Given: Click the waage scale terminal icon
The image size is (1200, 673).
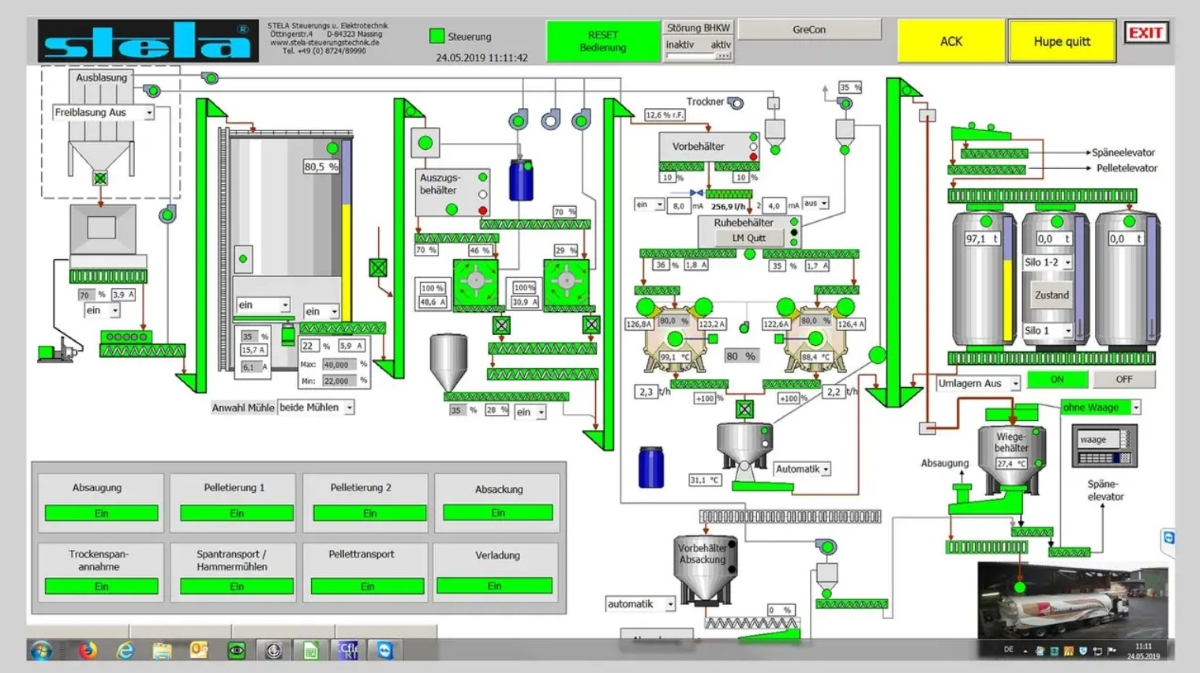Looking at the screenshot, I should pyautogui.click(x=1103, y=444).
